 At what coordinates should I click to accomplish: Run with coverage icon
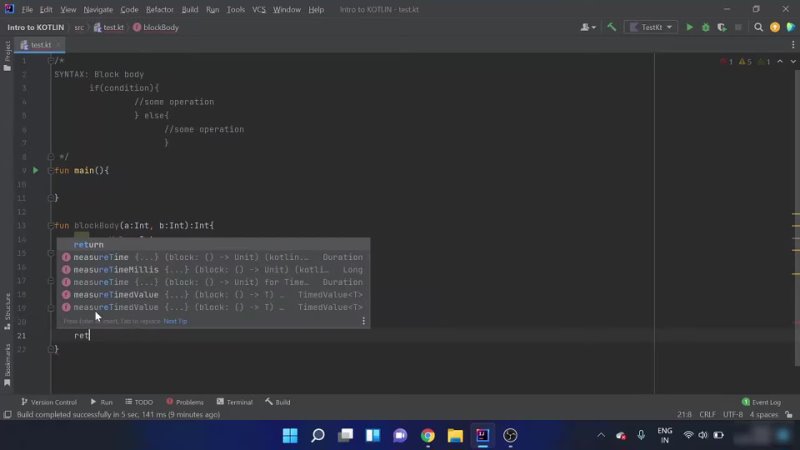coord(722,28)
